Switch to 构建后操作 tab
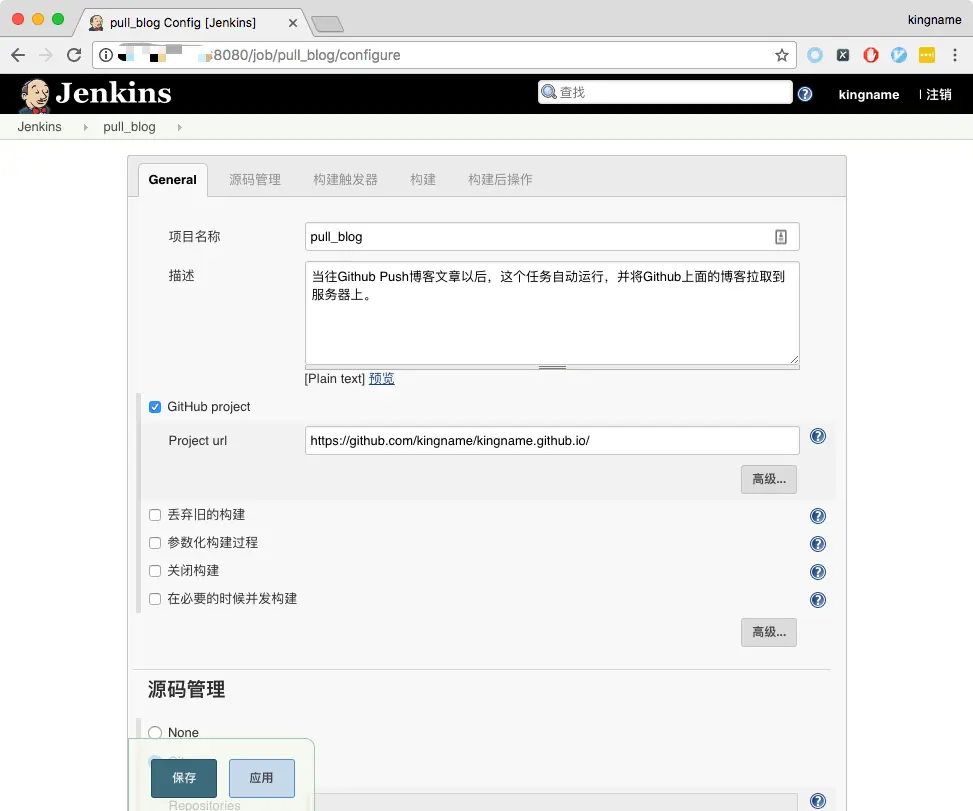Screen dimensions: 973x811 pyautogui.click(x=500, y=180)
